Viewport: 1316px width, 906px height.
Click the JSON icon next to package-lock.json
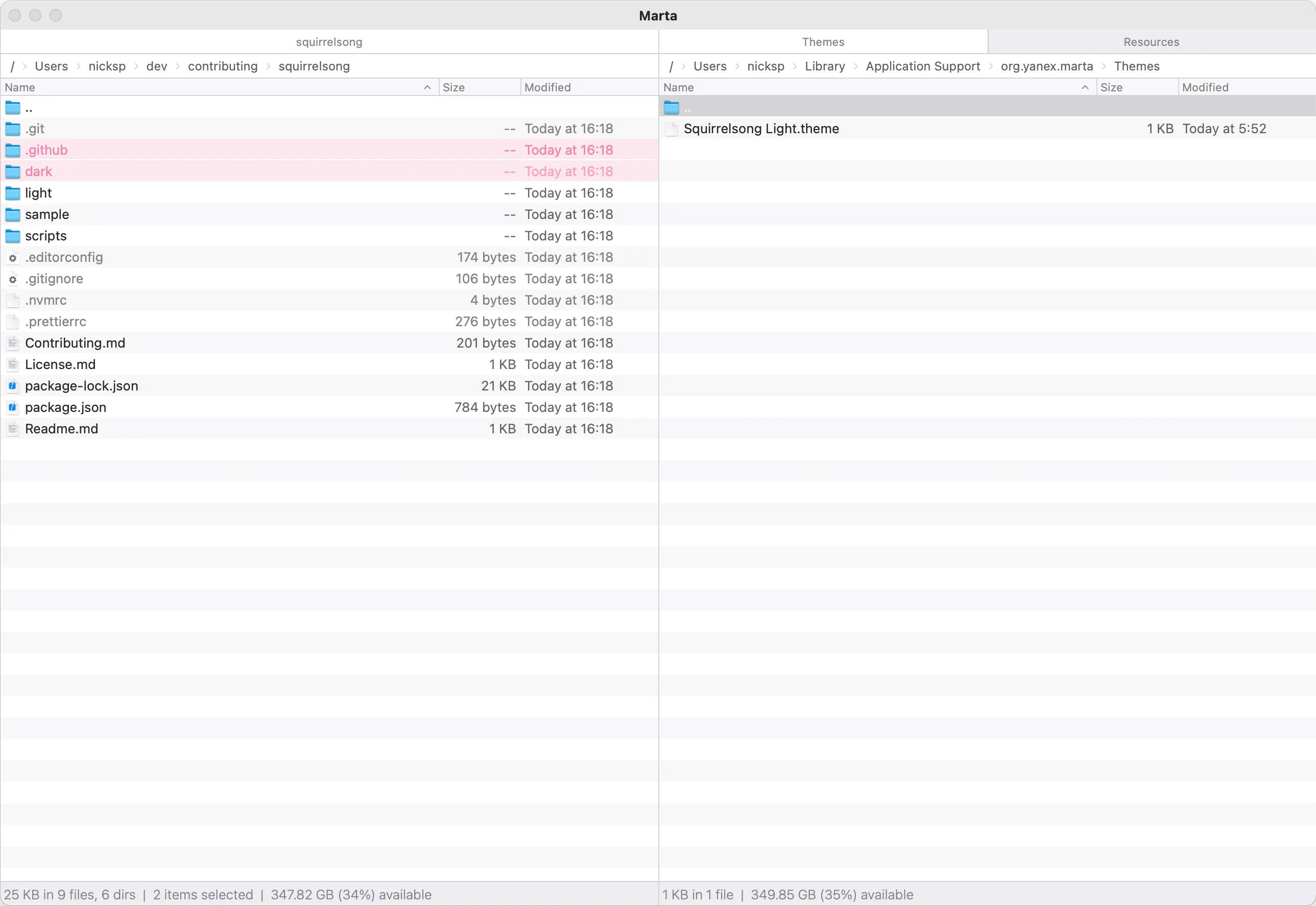[x=12, y=385]
